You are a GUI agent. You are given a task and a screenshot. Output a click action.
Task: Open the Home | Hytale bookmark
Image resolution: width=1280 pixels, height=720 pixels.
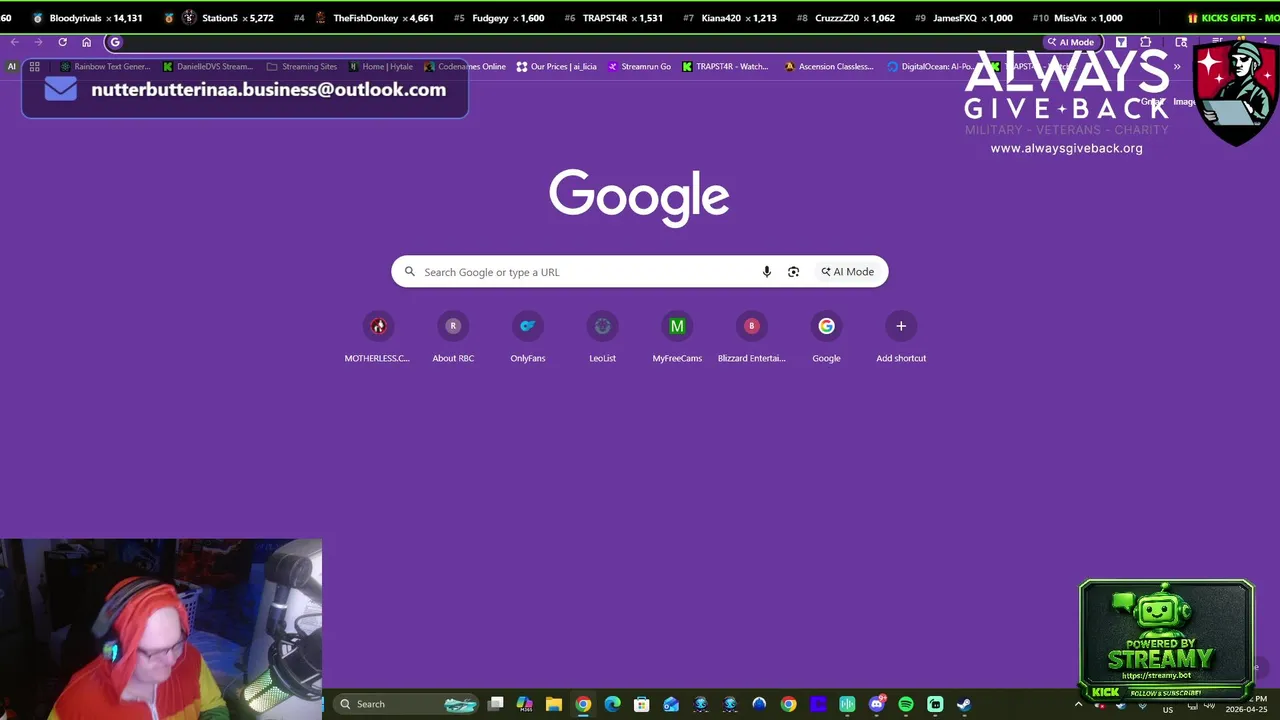coord(381,67)
